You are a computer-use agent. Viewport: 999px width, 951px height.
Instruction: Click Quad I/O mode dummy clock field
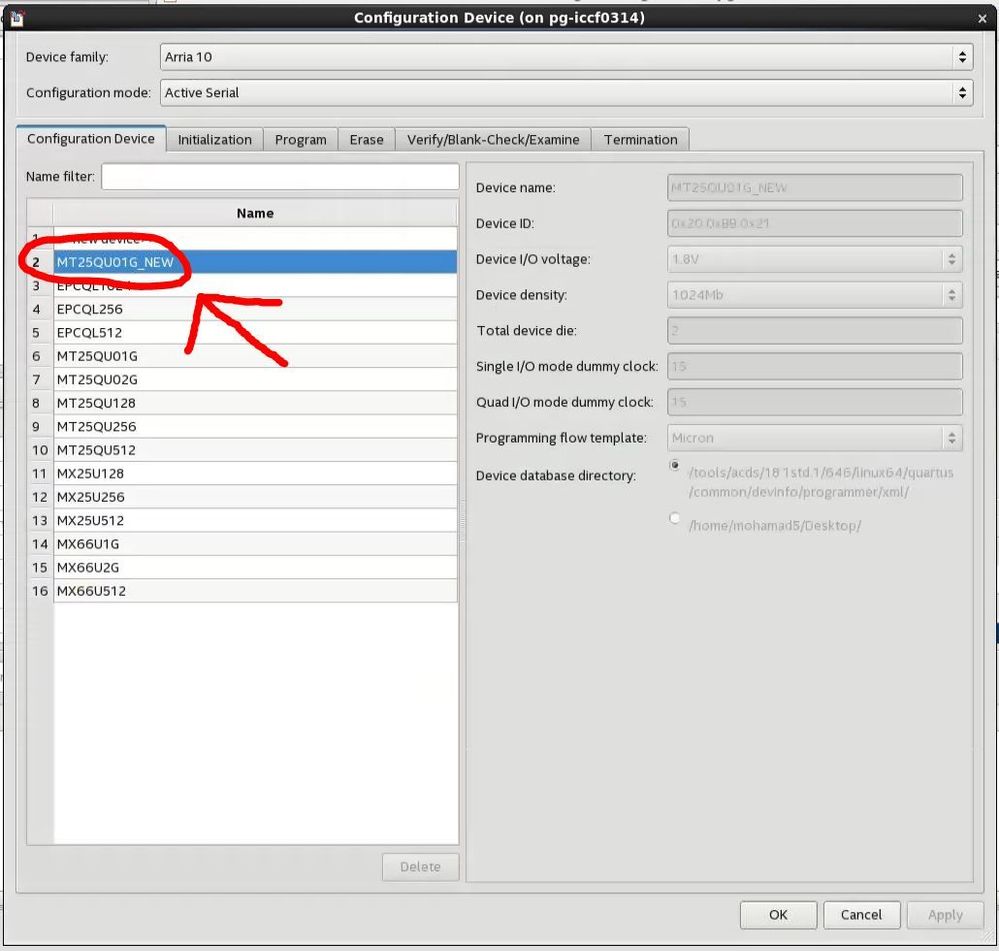click(x=815, y=402)
